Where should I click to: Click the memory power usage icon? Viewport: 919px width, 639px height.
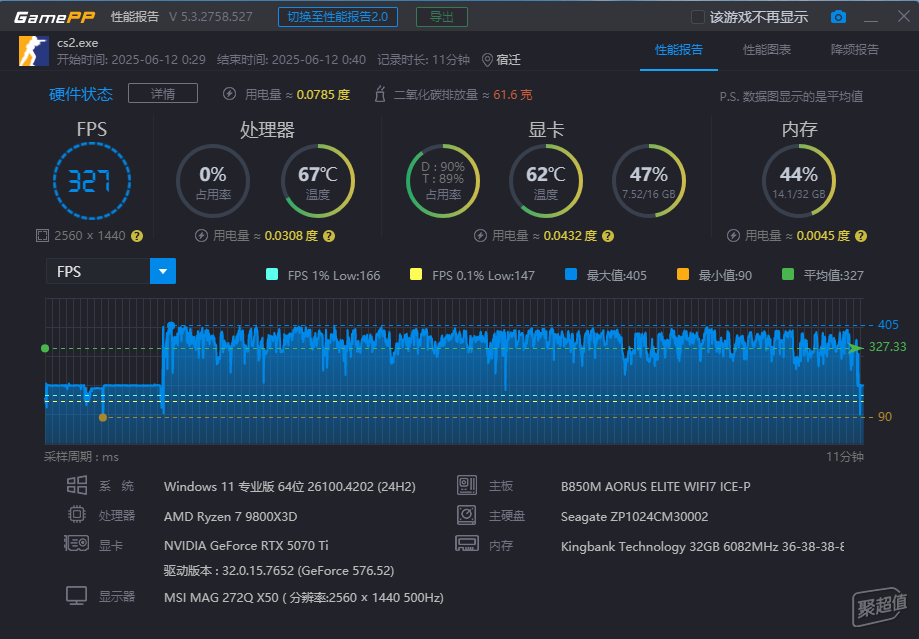pyautogui.click(x=733, y=236)
